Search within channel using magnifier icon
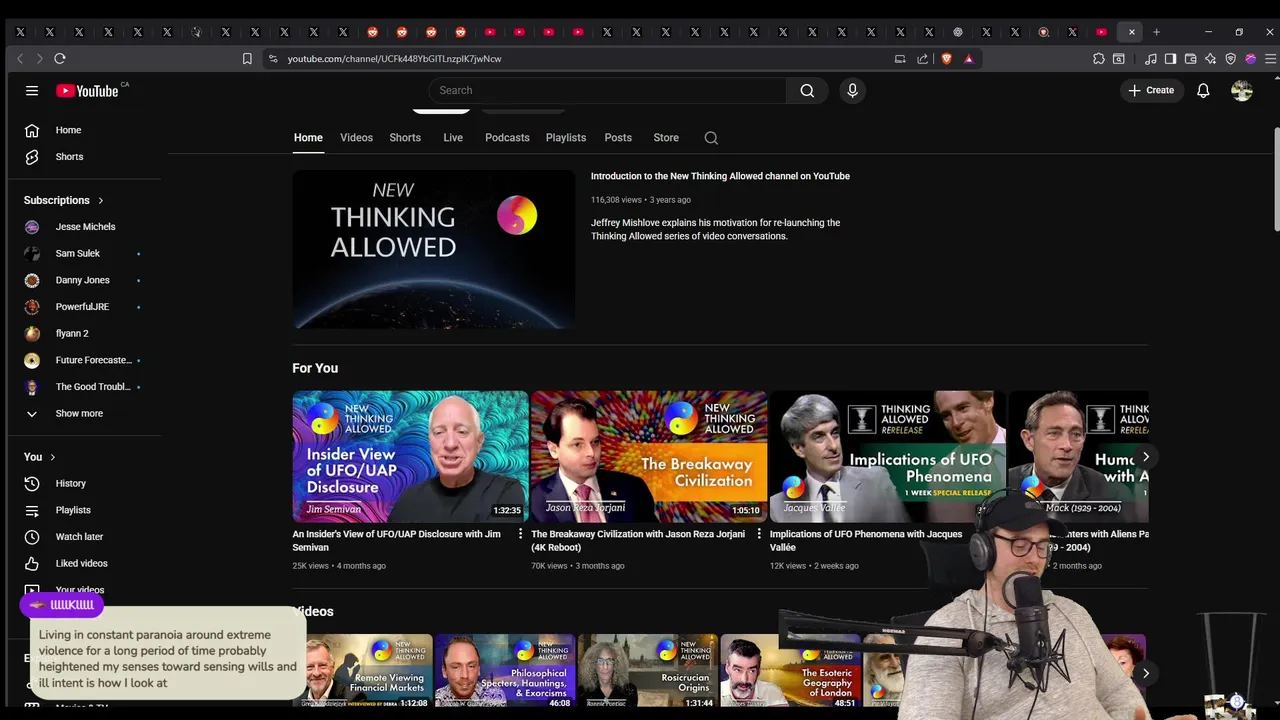 (711, 138)
